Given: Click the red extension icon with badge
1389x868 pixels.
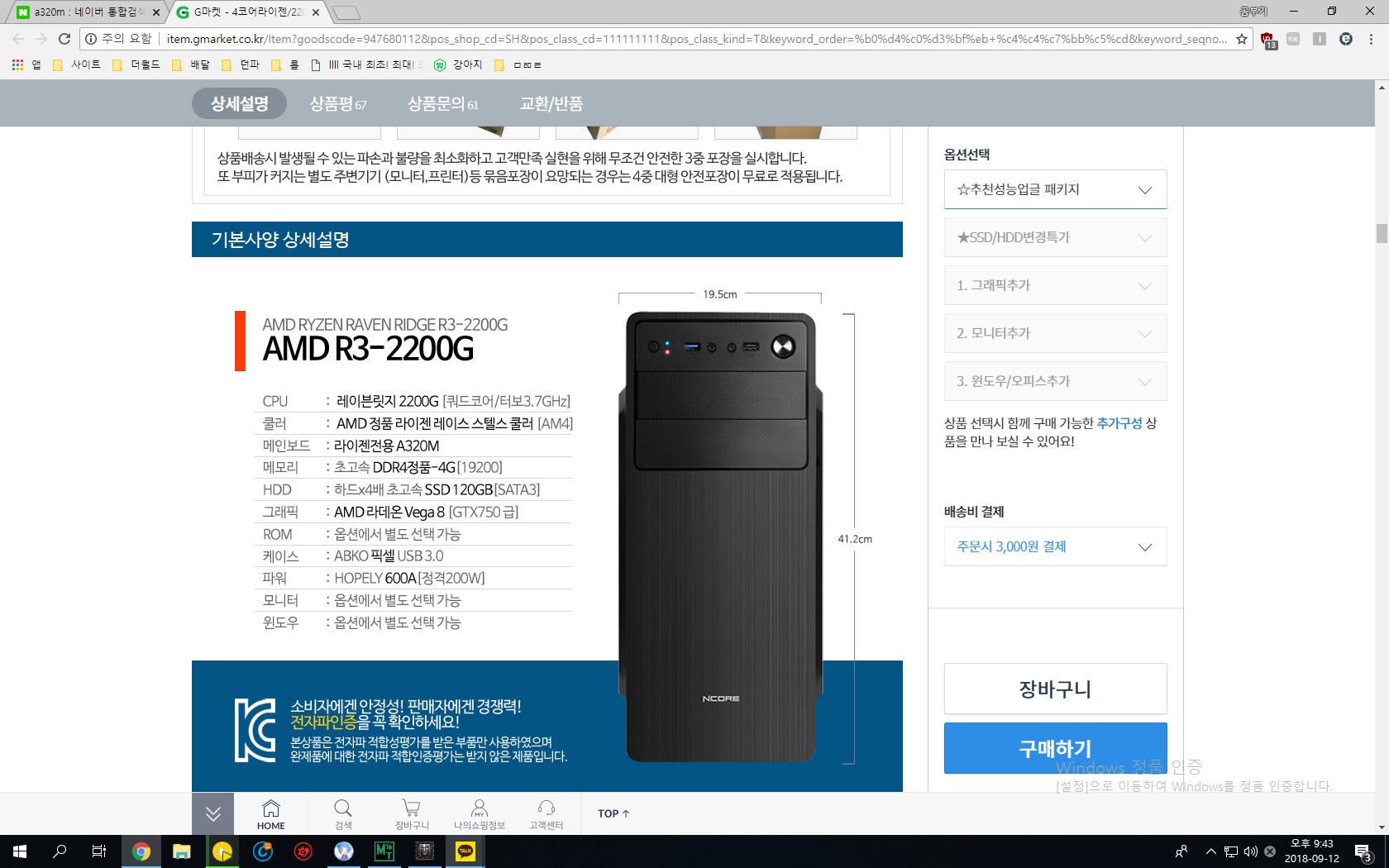Looking at the screenshot, I should click(x=1268, y=40).
